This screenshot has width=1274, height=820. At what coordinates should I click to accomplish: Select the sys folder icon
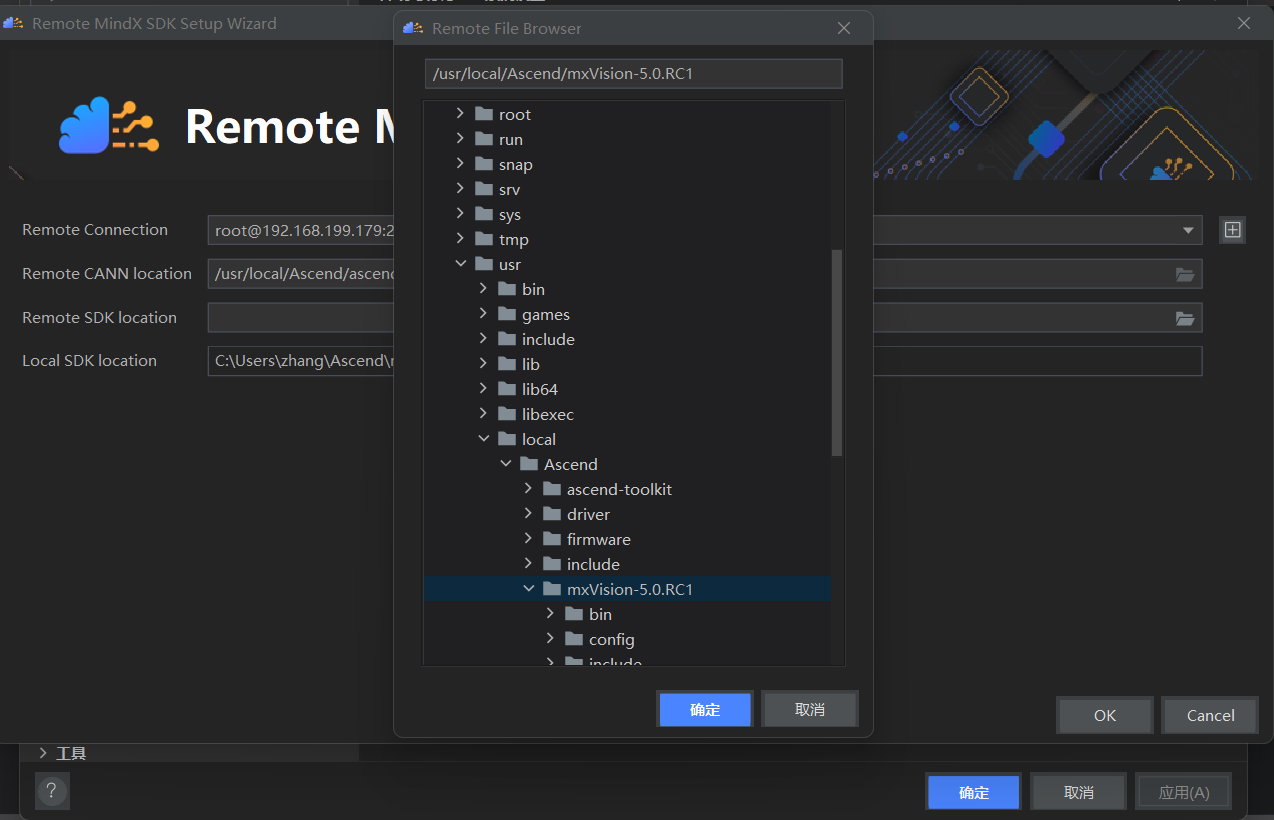pos(484,214)
